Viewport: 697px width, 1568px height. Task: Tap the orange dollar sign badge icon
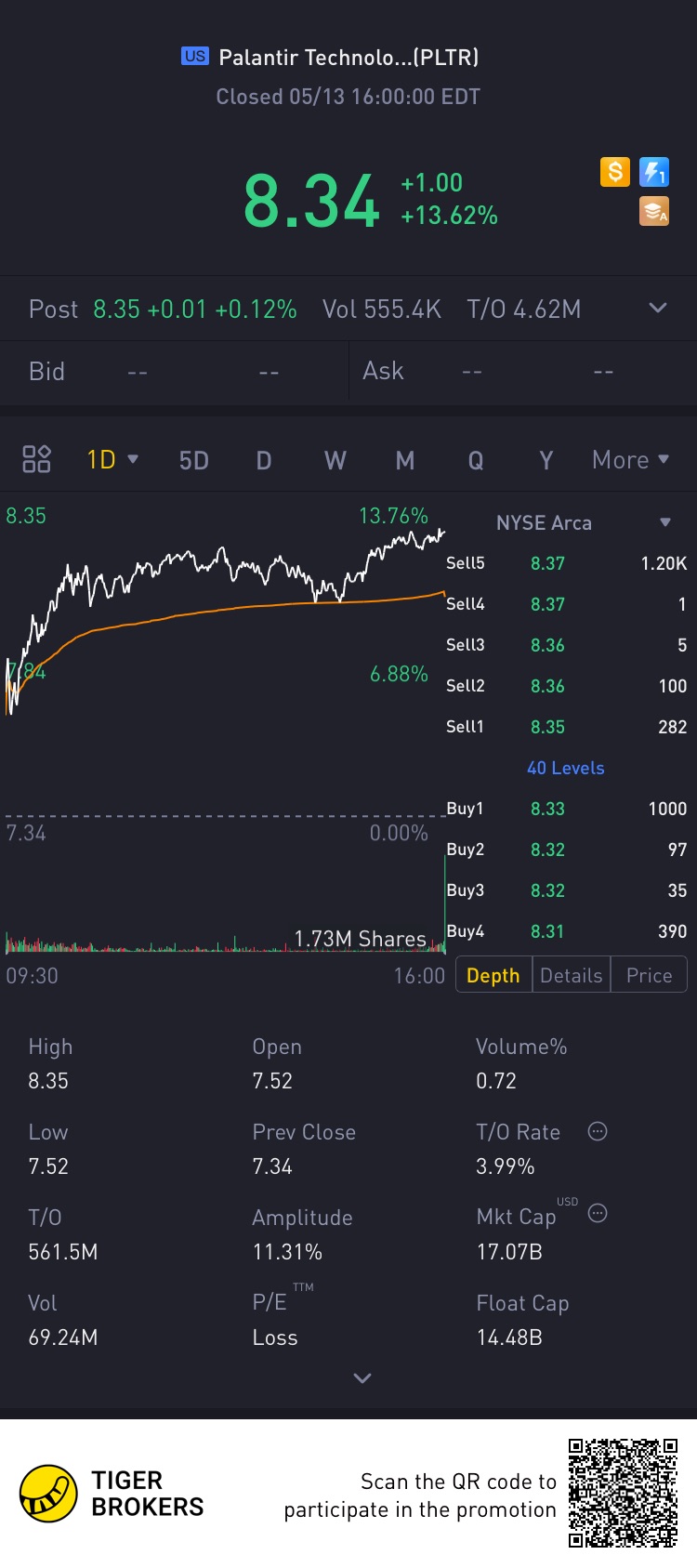pos(615,172)
